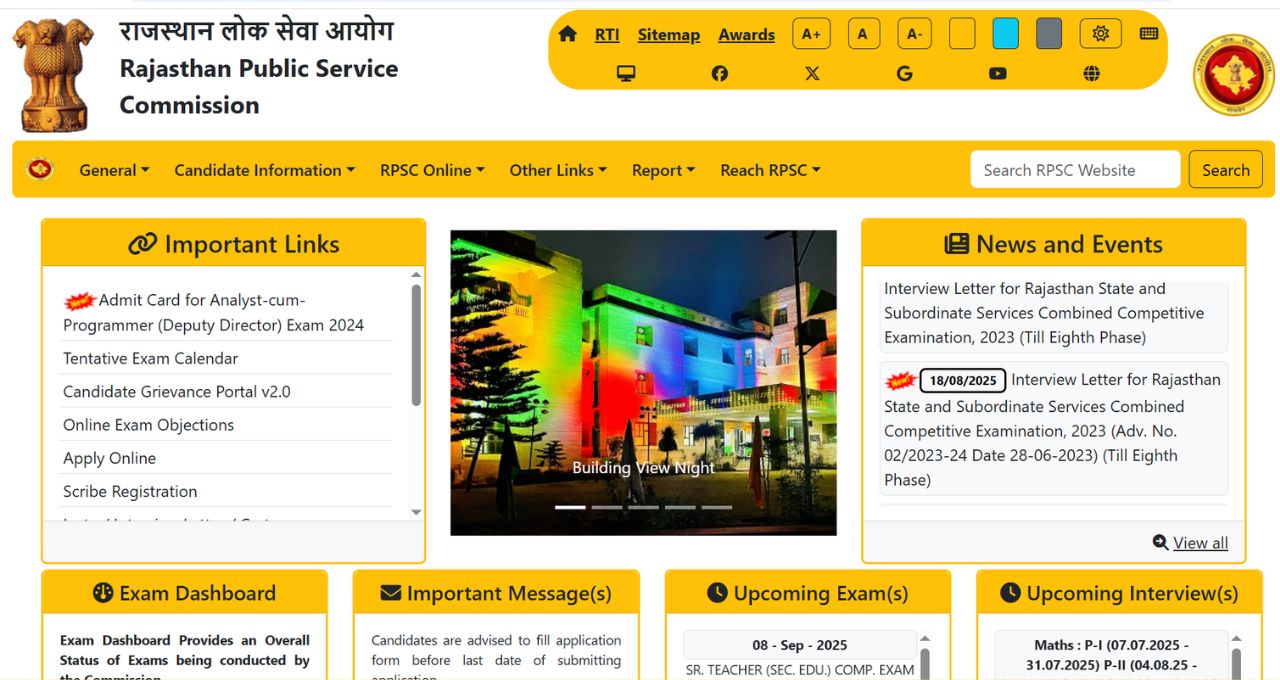
Task: Click the chain link icon beside Important Links
Action: (x=143, y=244)
